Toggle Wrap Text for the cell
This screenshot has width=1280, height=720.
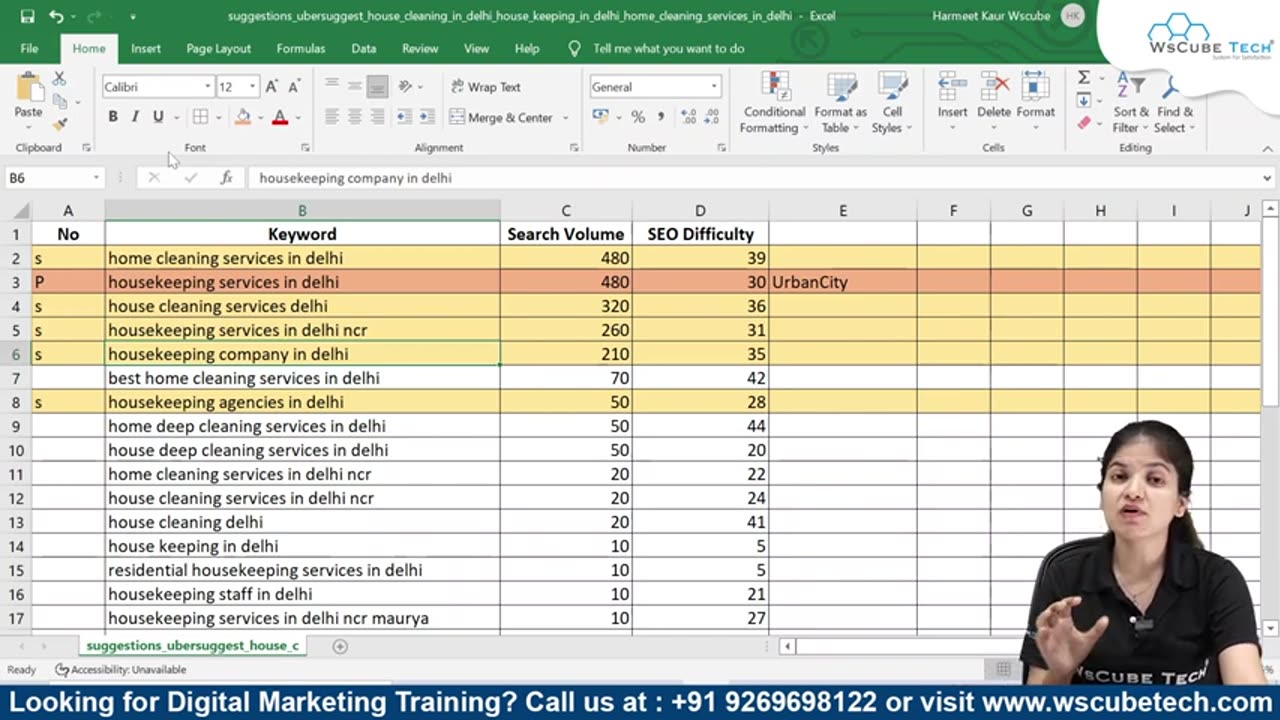[x=486, y=87]
